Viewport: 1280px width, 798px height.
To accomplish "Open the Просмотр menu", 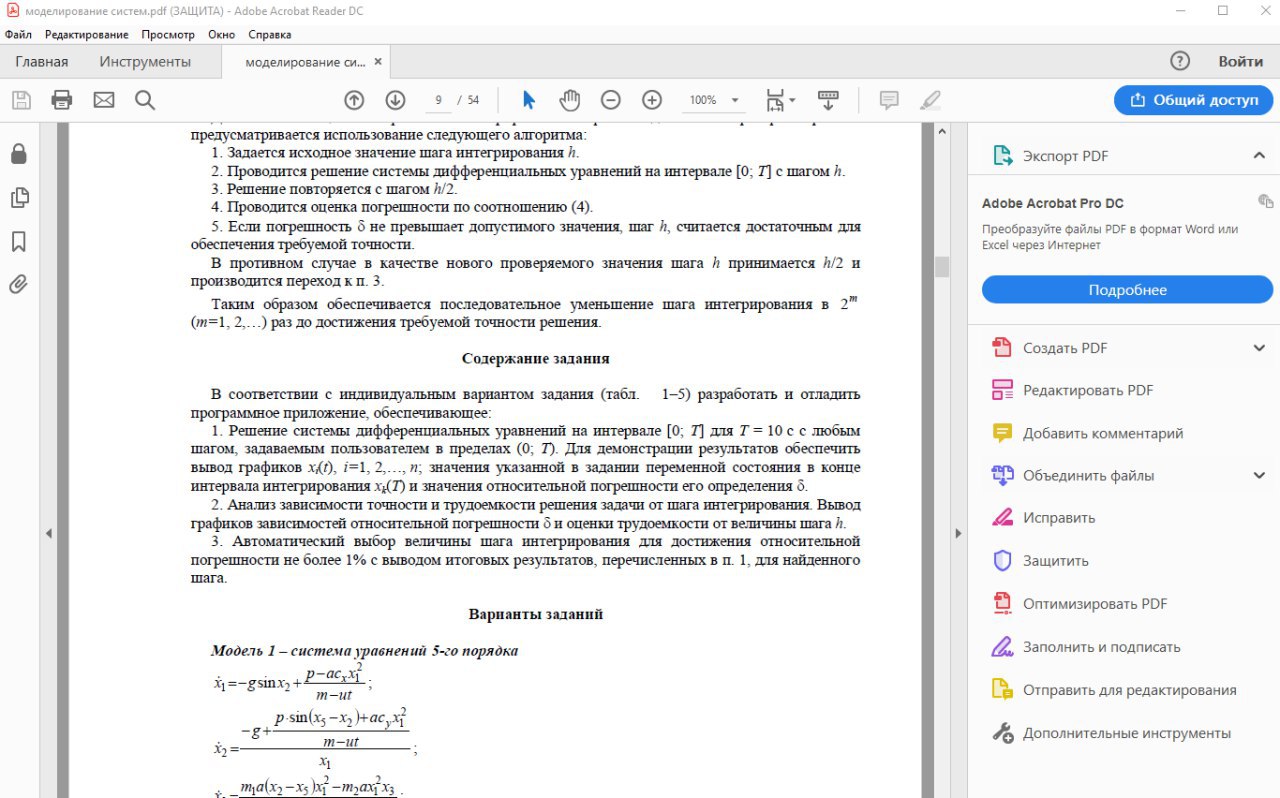I will tap(168, 34).
